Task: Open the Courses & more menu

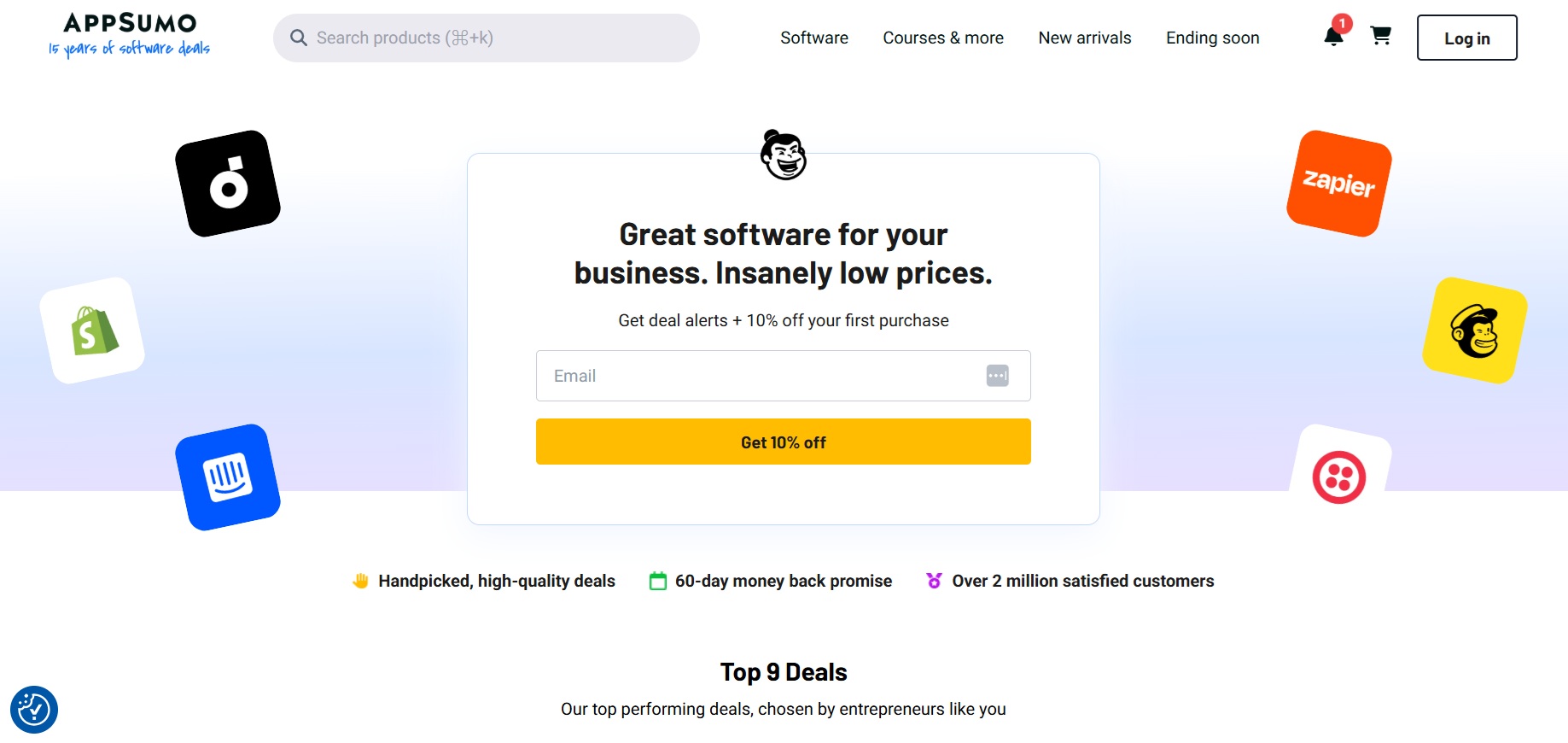Action: [943, 38]
